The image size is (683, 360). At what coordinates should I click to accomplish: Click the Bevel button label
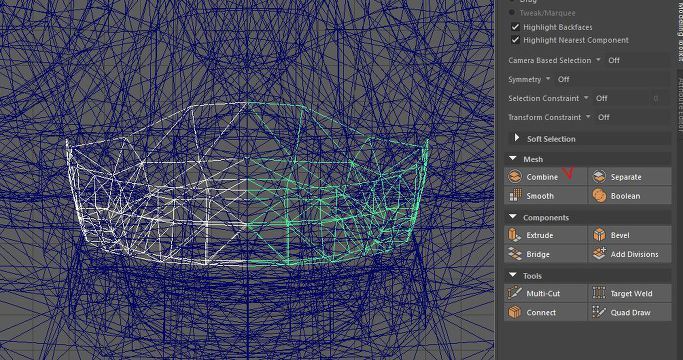pyautogui.click(x=620, y=235)
